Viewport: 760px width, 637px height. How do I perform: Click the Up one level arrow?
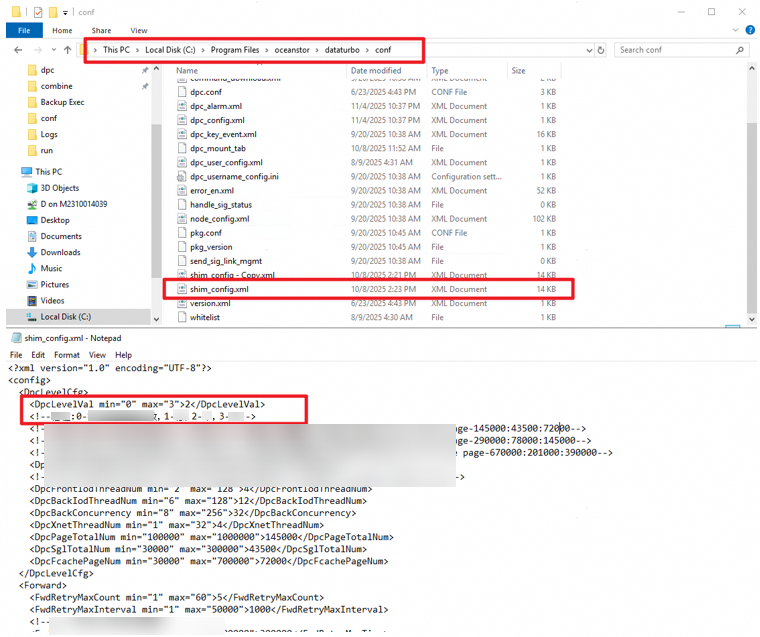68,49
